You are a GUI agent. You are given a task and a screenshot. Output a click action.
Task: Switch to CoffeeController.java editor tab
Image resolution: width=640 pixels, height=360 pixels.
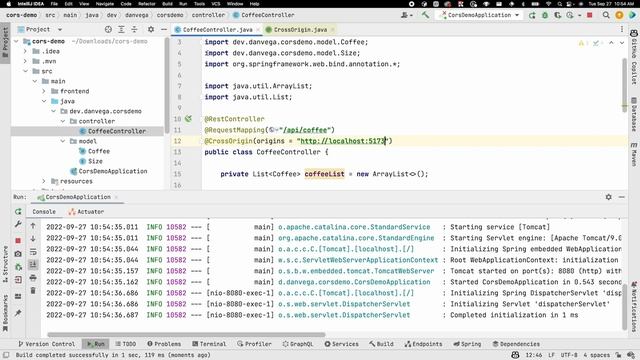point(218,29)
